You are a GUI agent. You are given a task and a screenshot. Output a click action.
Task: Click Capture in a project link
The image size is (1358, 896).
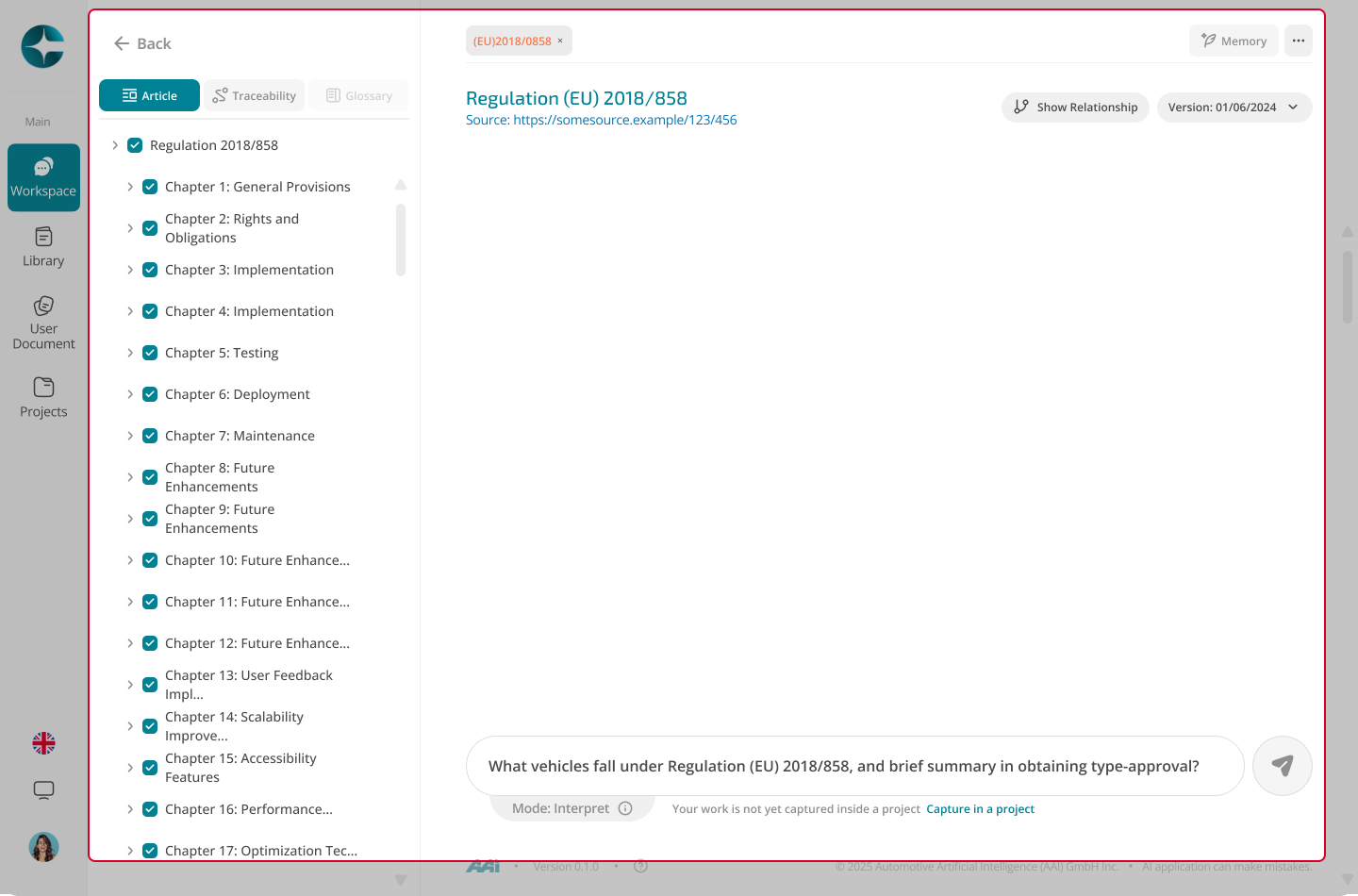(x=980, y=809)
